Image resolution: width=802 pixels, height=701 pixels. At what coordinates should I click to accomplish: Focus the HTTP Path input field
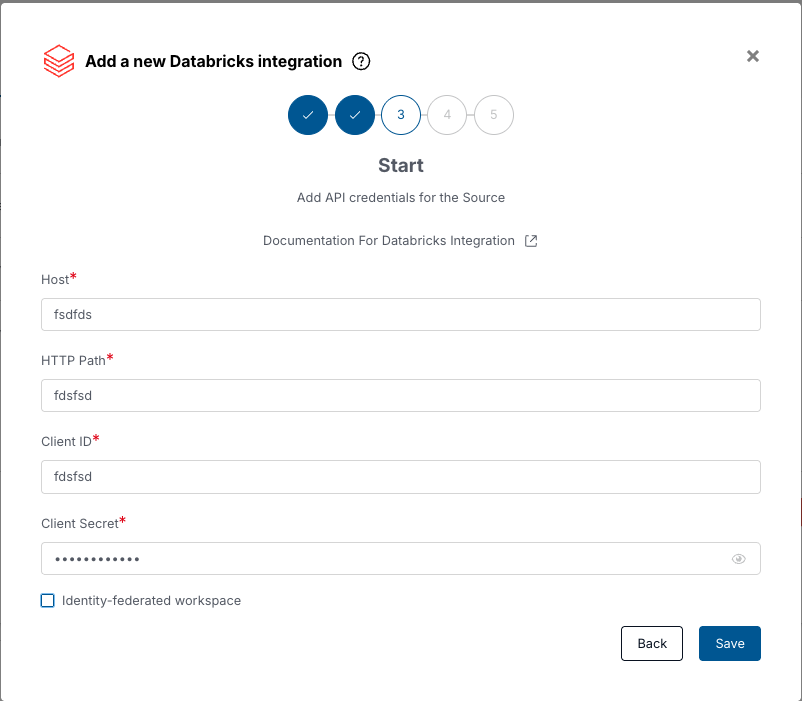pos(401,395)
